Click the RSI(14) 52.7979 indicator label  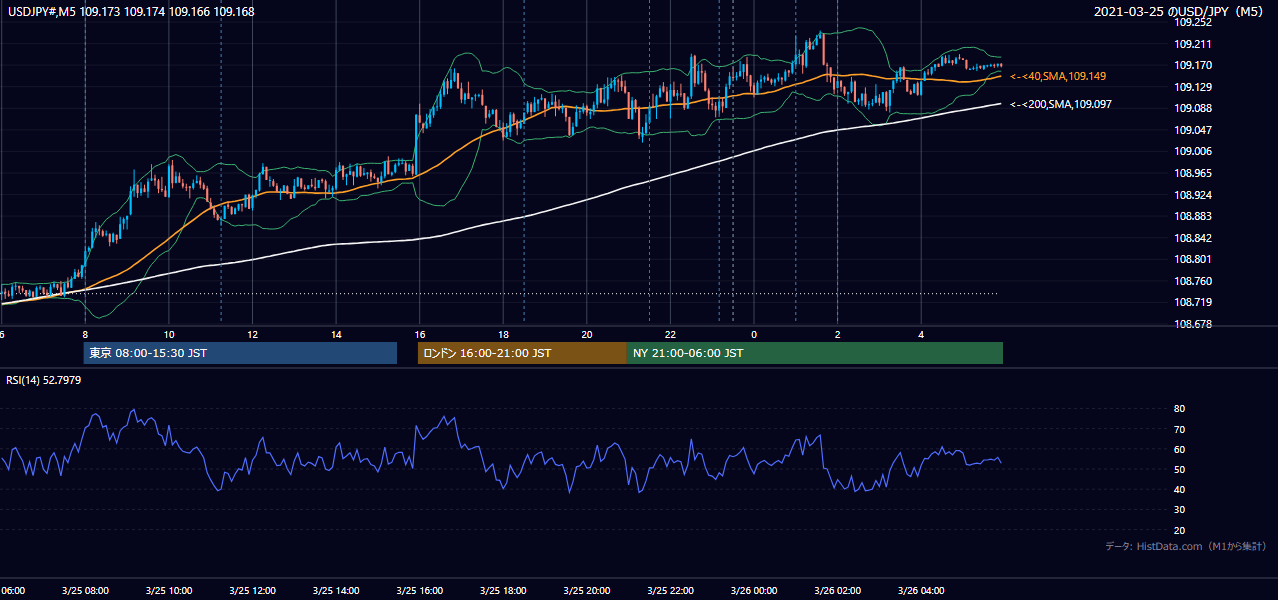pyautogui.click(x=44, y=380)
